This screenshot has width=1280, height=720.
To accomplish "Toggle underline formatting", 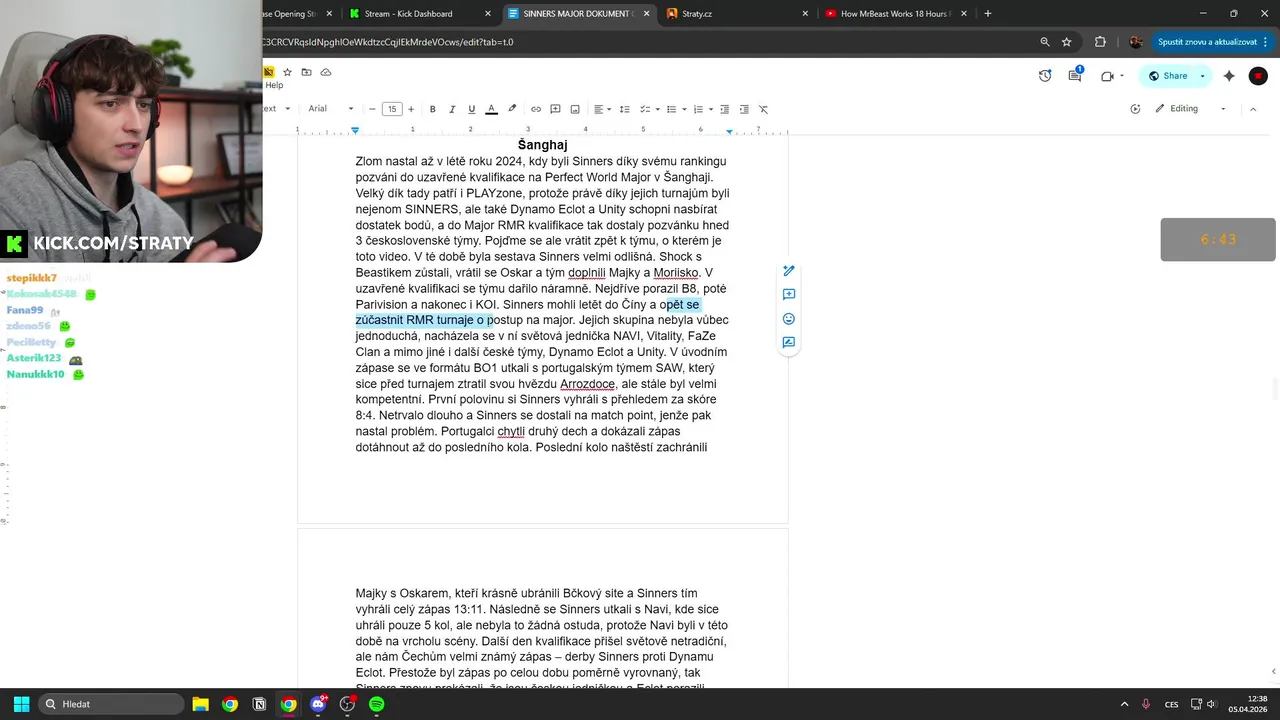I will [471, 109].
